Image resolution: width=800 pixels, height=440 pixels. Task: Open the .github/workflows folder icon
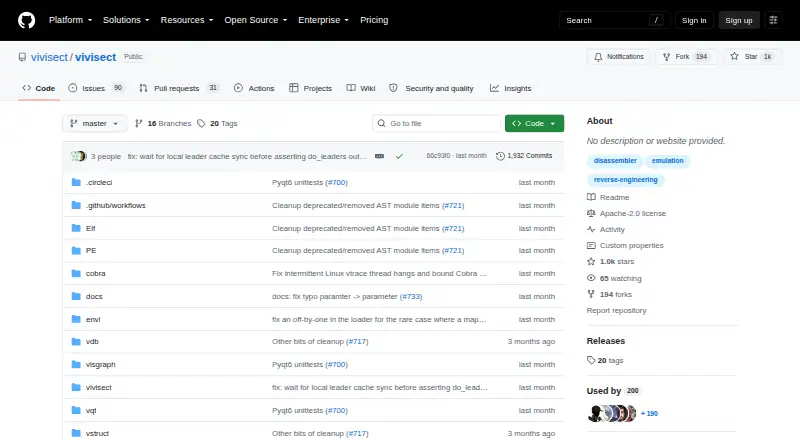click(x=76, y=205)
